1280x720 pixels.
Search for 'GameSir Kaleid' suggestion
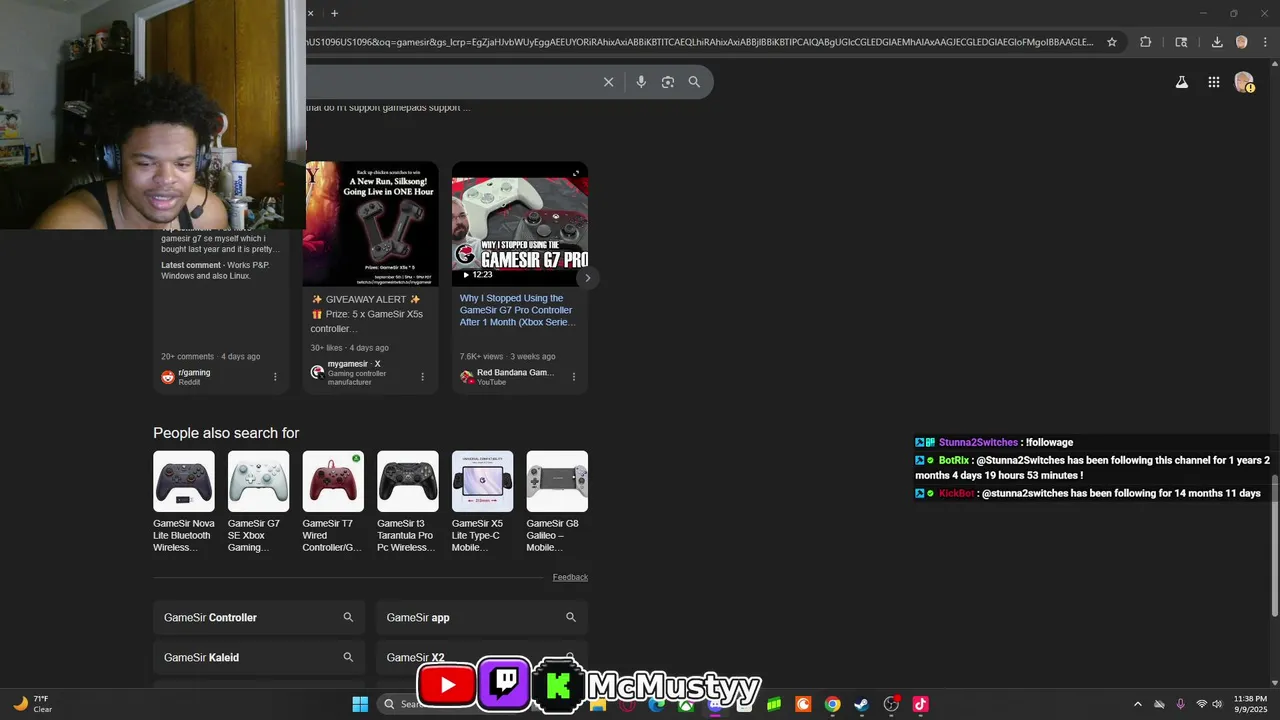(259, 657)
